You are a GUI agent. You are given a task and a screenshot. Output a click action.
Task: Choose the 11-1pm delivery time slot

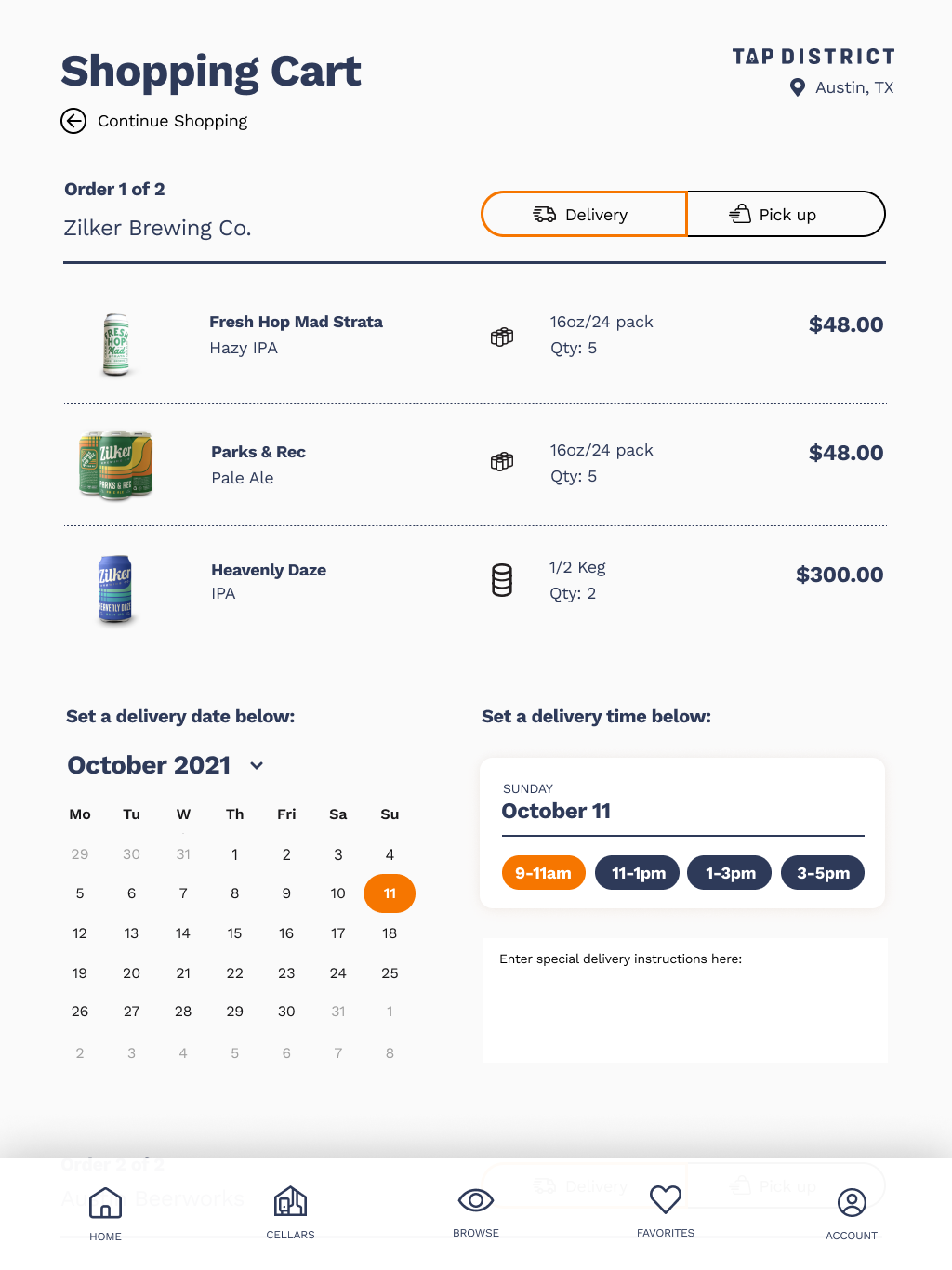coord(638,873)
